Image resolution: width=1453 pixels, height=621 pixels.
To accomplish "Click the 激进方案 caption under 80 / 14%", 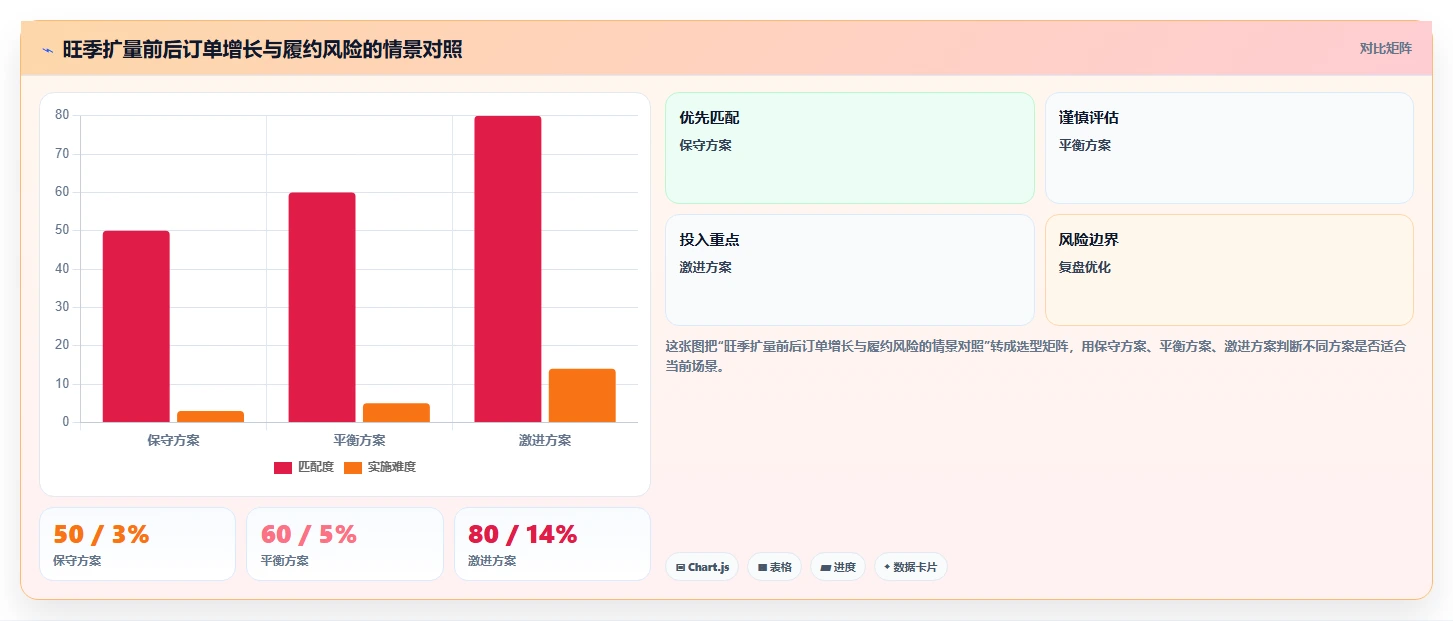I will (x=492, y=561).
